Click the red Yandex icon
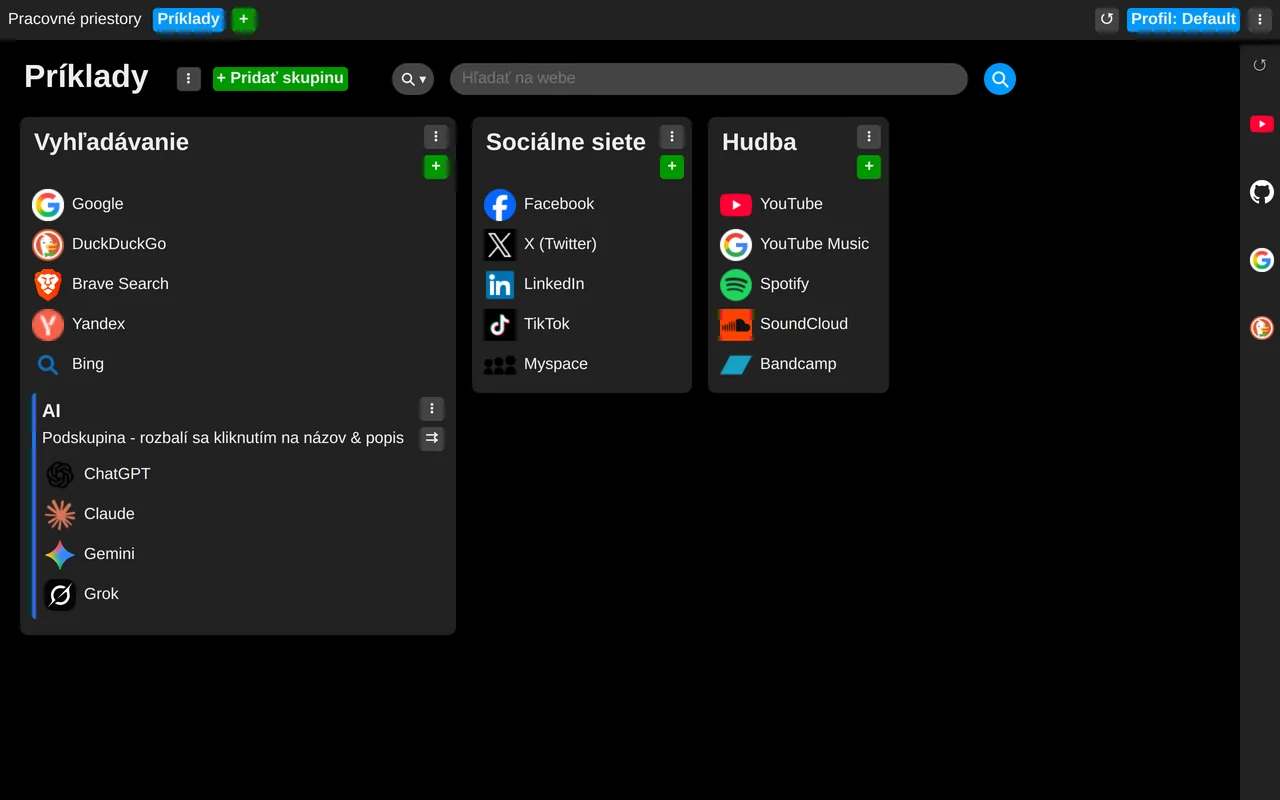This screenshot has width=1280, height=800. [48, 324]
